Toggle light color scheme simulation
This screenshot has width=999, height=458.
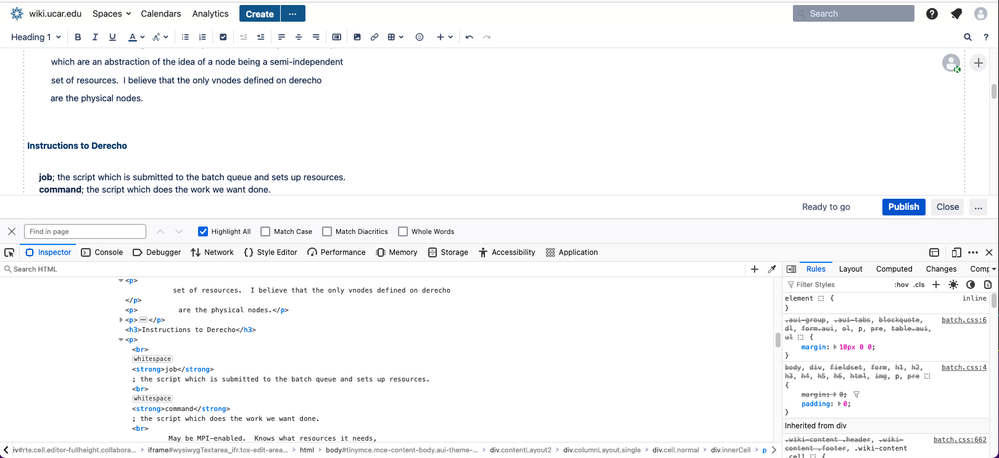click(x=953, y=285)
